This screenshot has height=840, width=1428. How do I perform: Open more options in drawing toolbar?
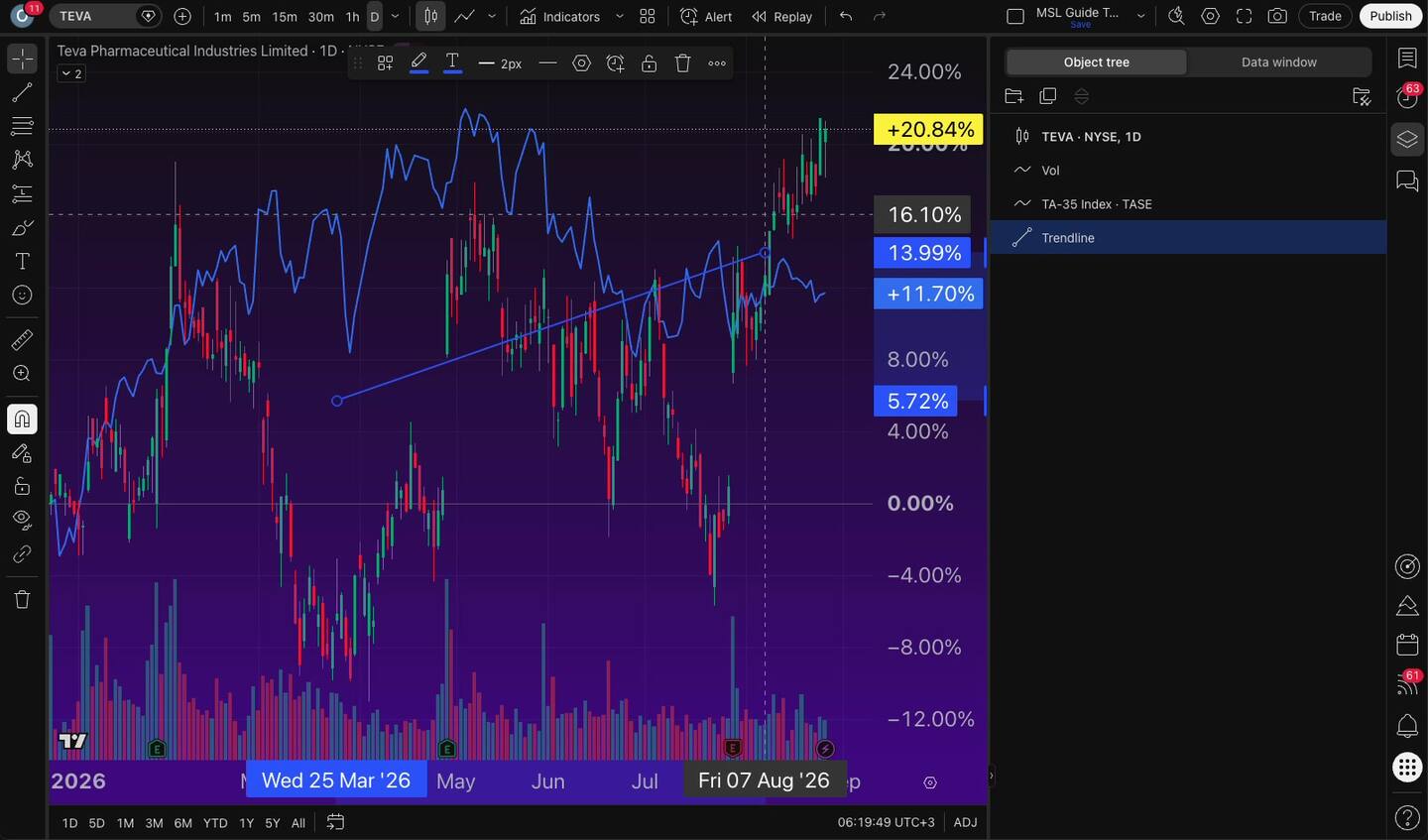coord(717,63)
